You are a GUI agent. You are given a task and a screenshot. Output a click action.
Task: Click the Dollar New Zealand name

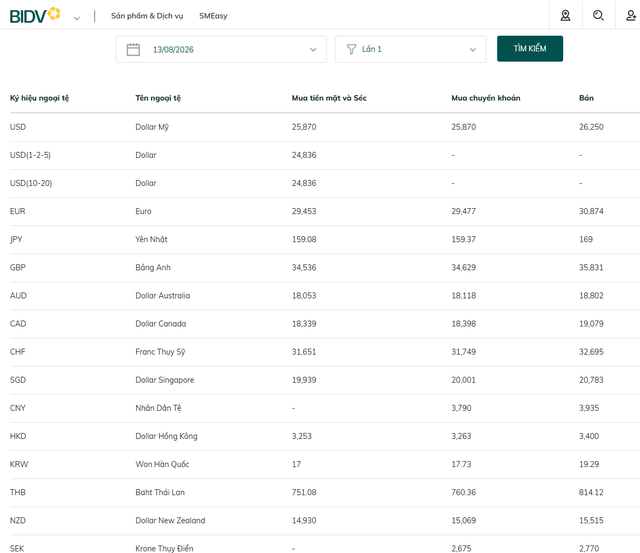tap(170, 521)
